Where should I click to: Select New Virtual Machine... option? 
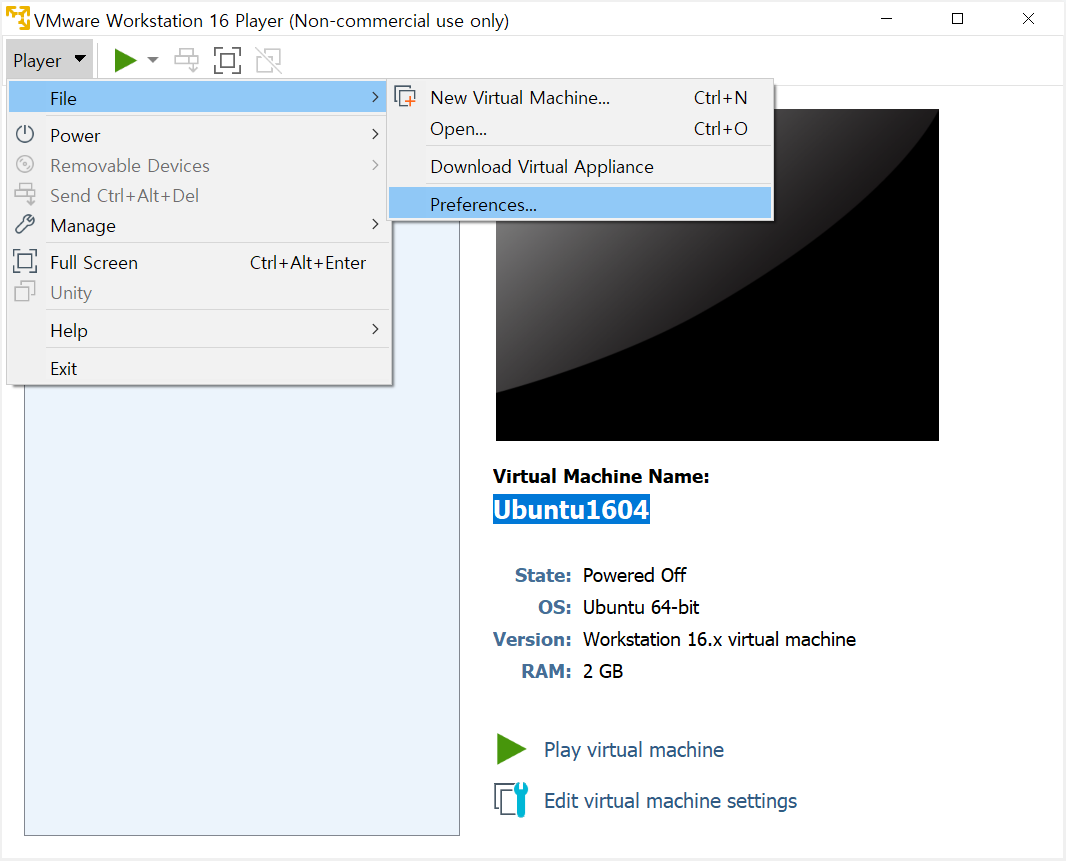click(580, 97)
